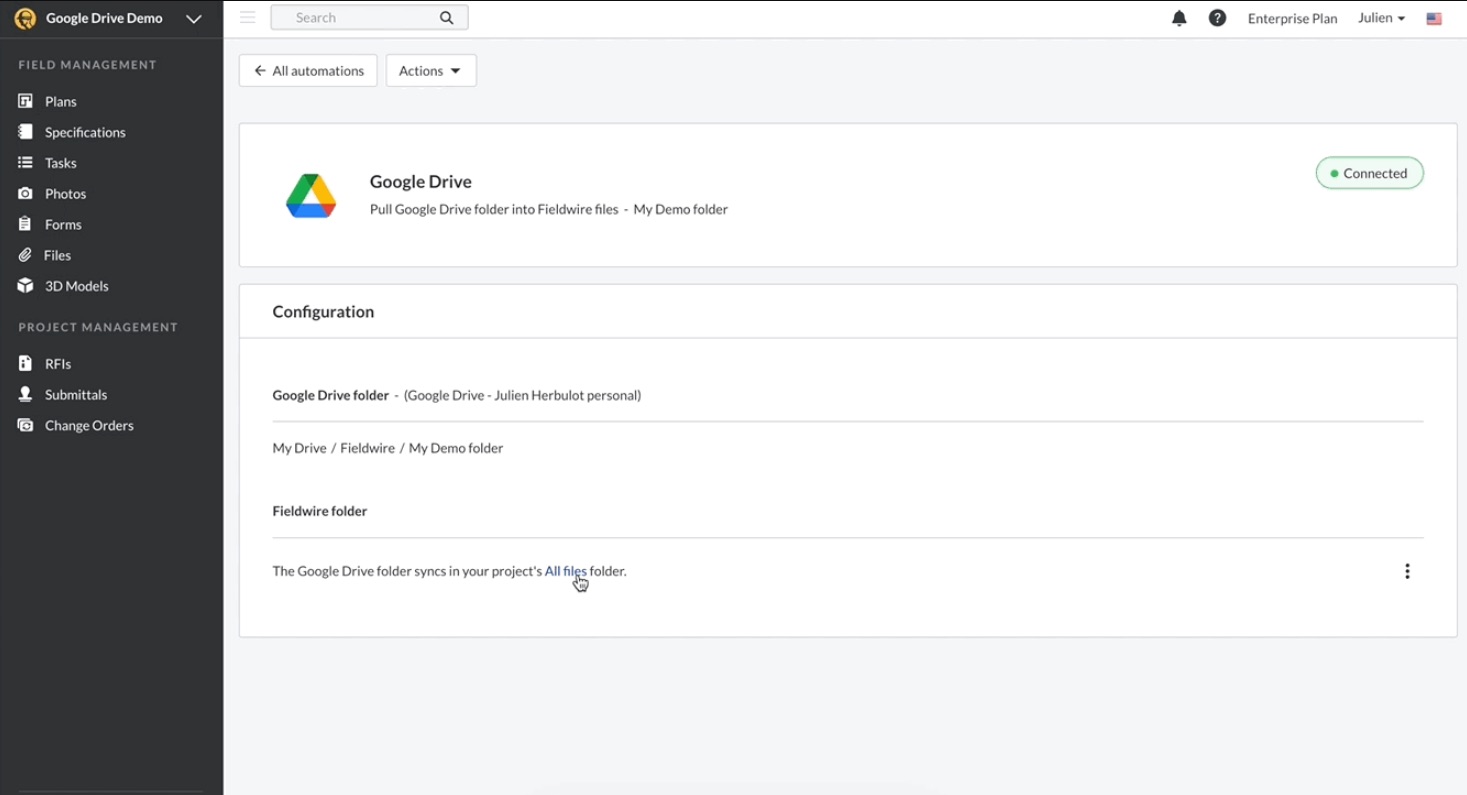
Task: Open the help question mark icon
Action: [x=1217, y=18]
